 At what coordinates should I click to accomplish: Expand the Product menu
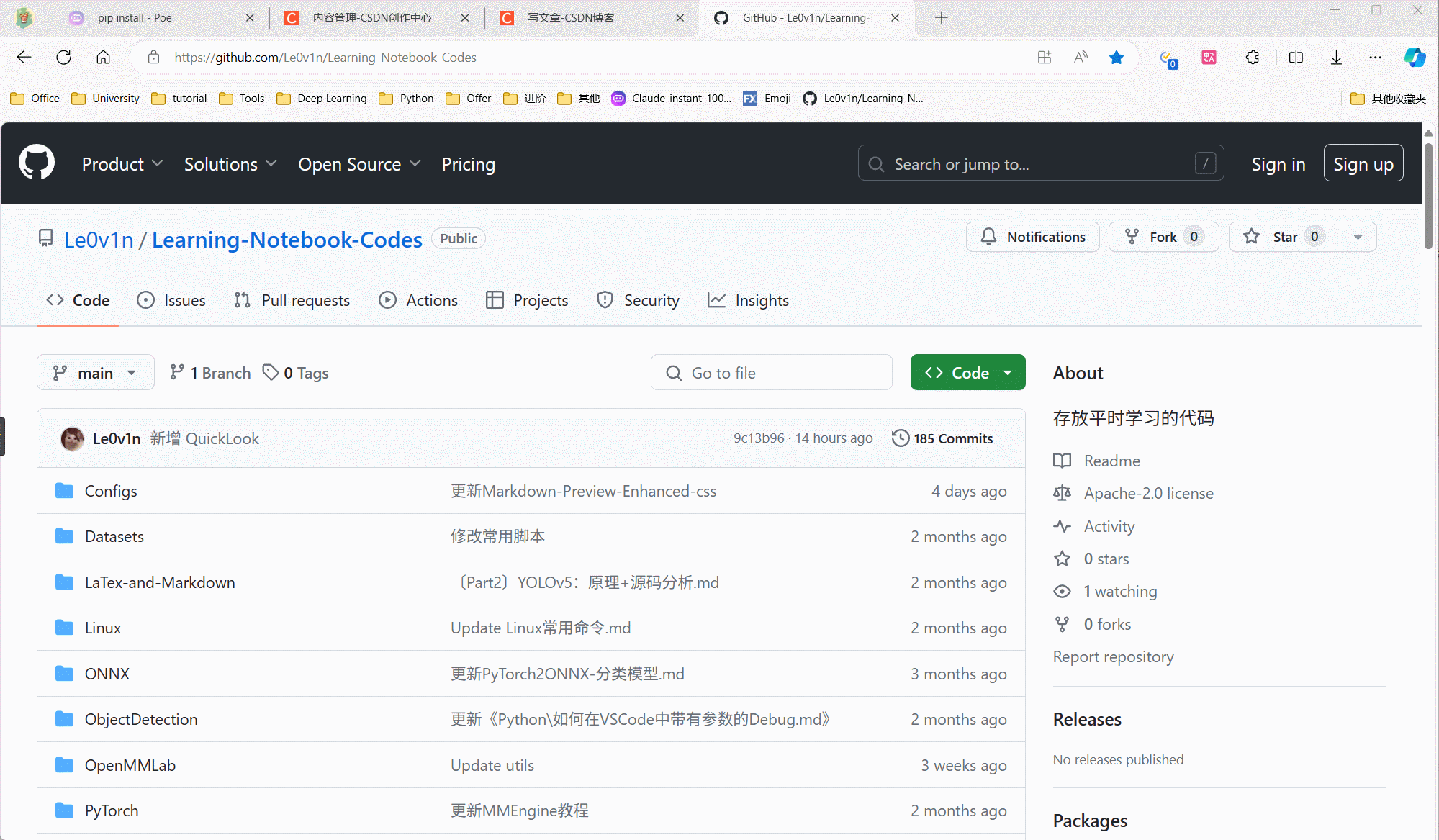coord(122,164)
